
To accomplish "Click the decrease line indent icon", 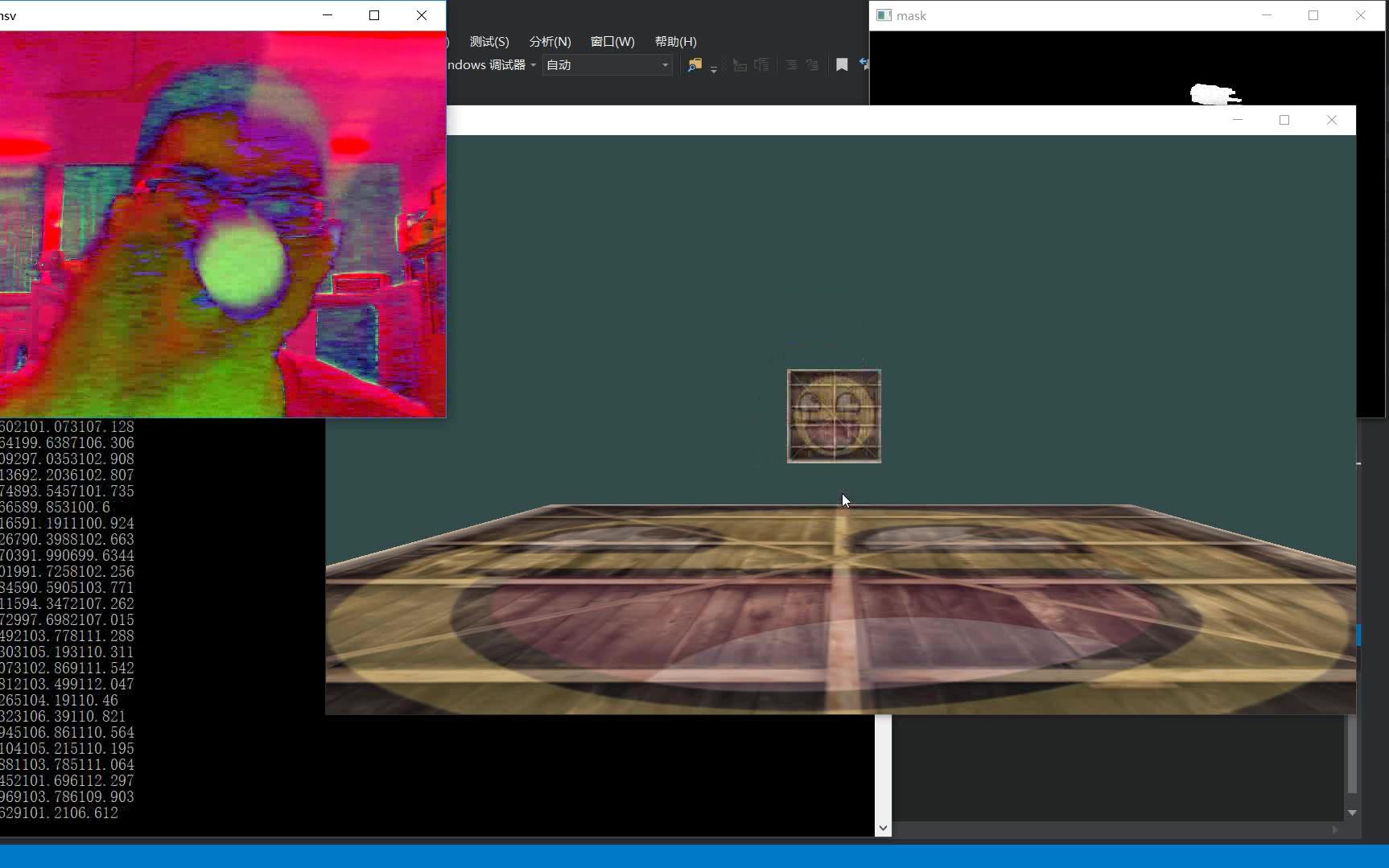I will click(791, 64).
